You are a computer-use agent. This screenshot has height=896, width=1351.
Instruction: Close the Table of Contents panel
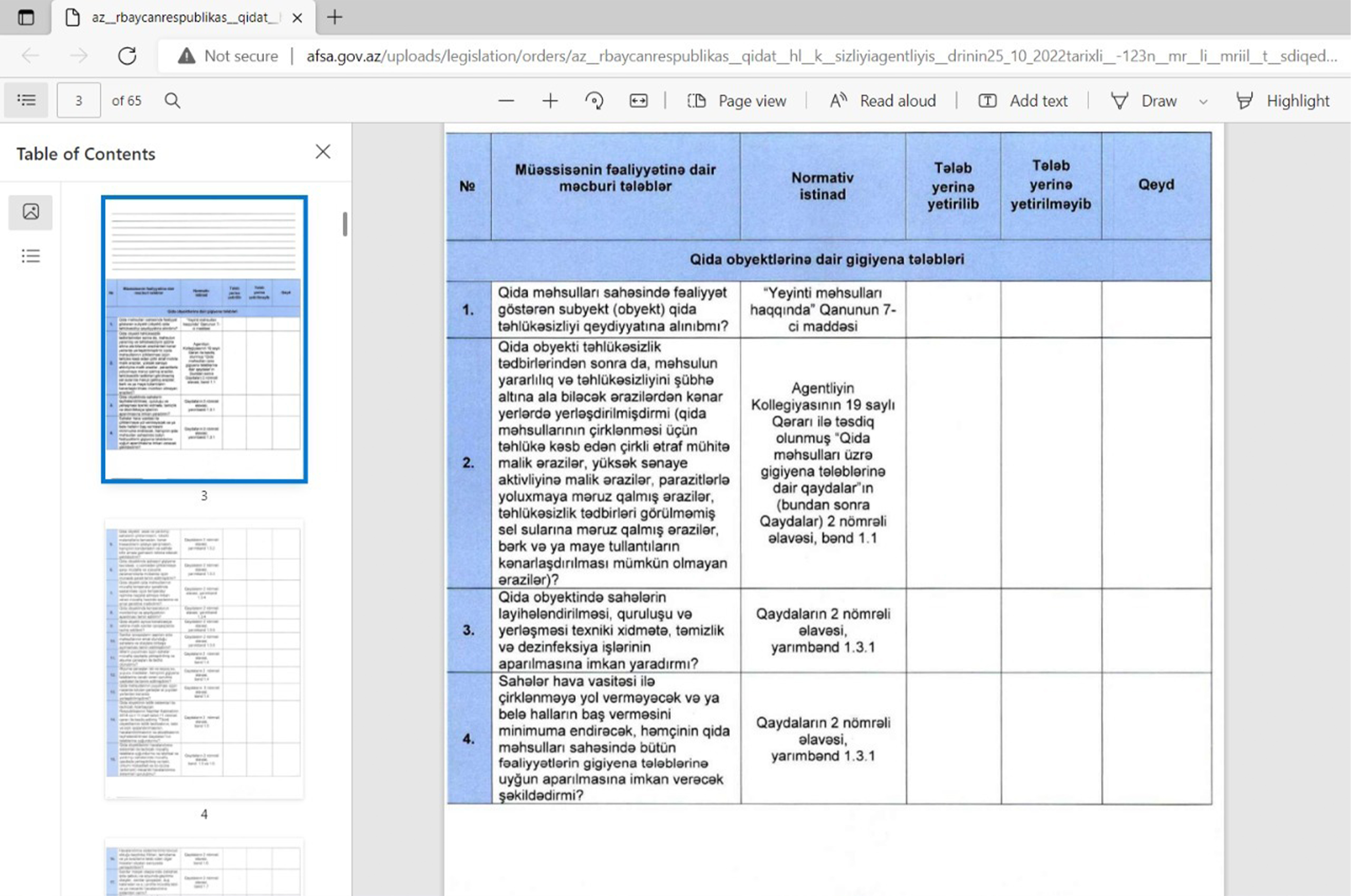(x=323, y=151)
